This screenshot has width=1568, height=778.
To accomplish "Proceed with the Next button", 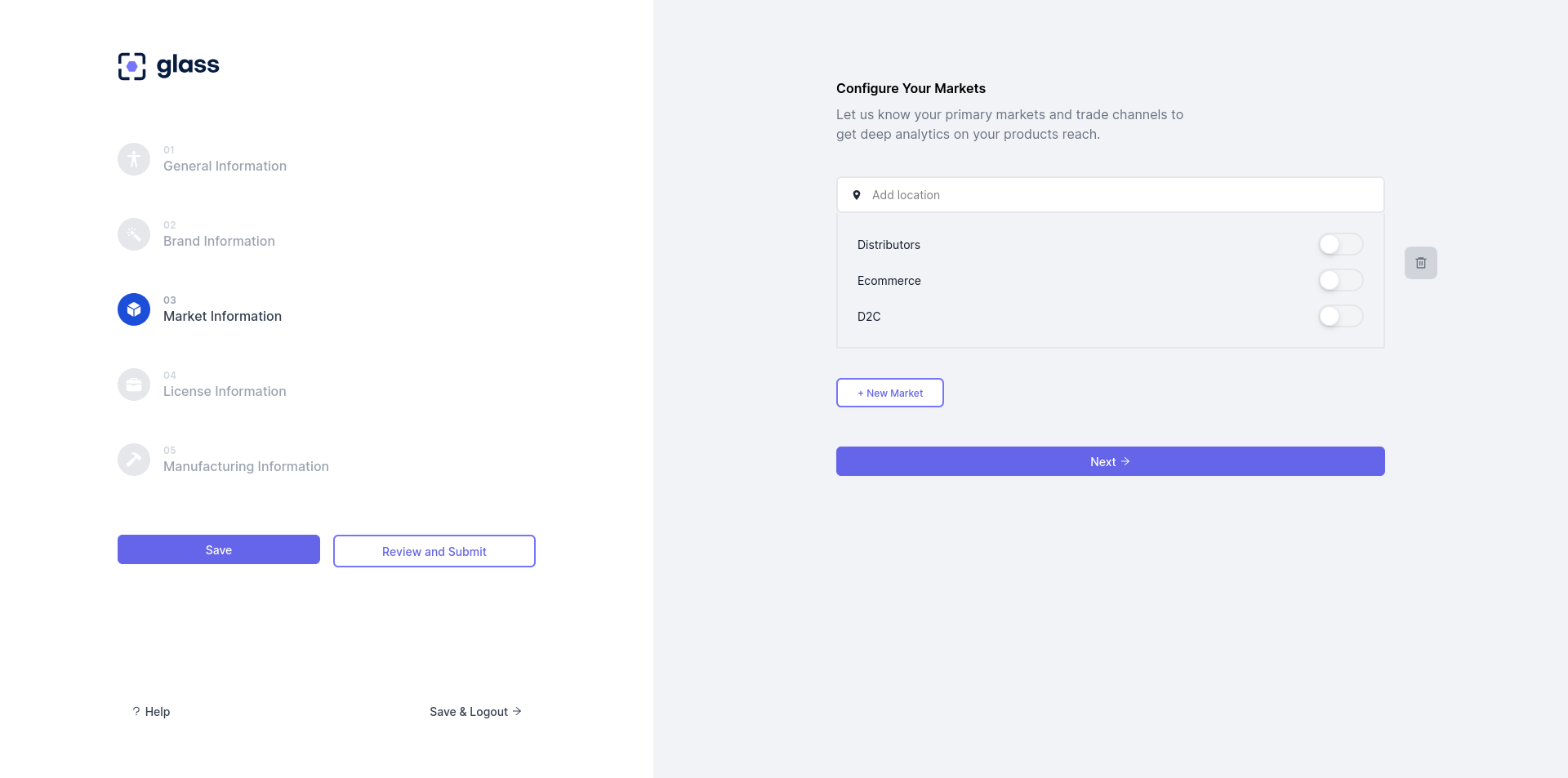I will coord(1110,461).
